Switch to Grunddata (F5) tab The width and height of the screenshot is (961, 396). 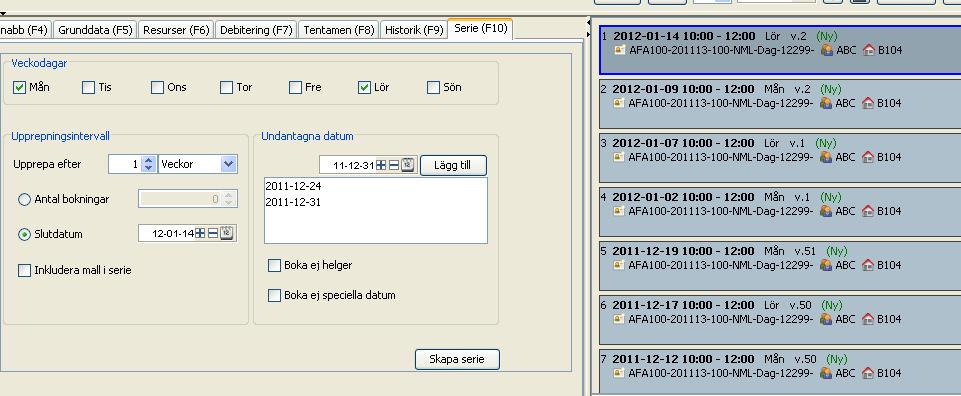coord(96,29)
